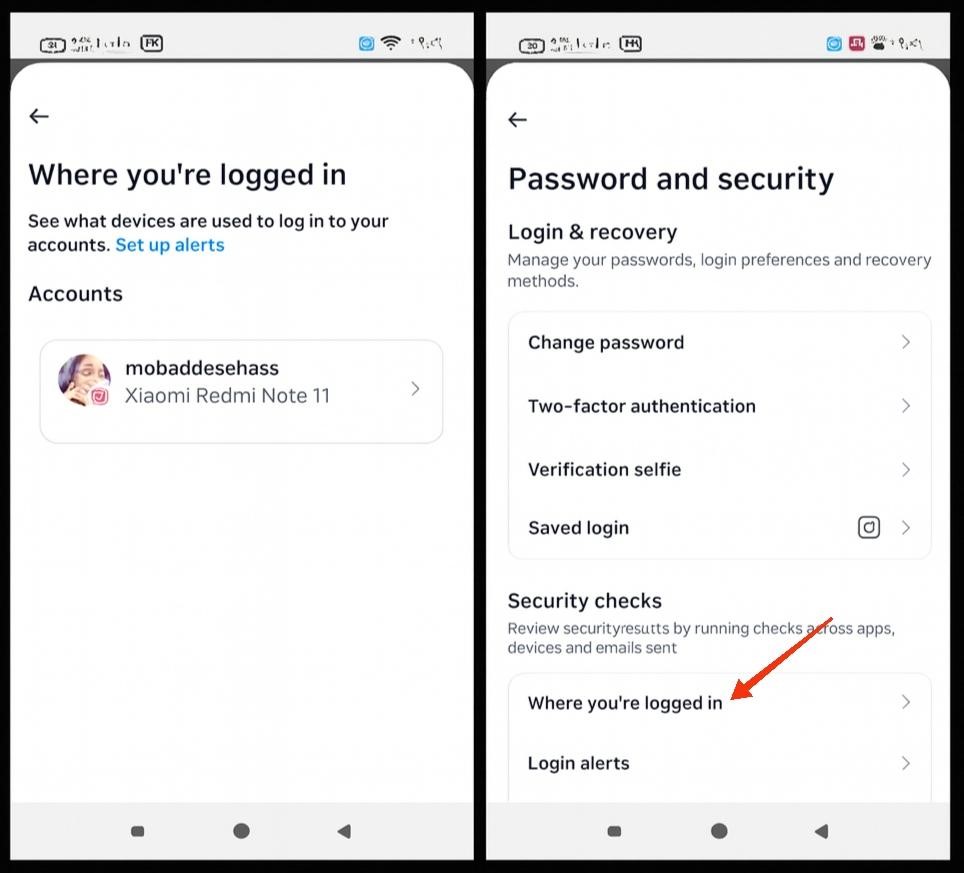Tap home circle on right phone navigation bar
The height and width of the screenshot is (873, 964).
[719, 831]
